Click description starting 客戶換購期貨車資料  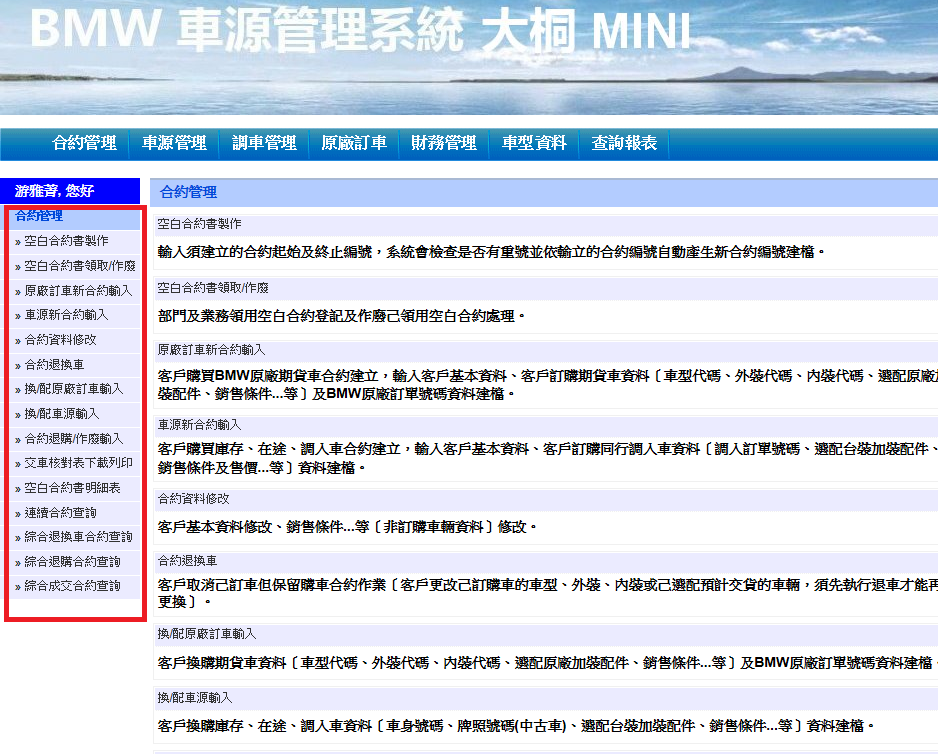pyautogui.click(x=547, y=662)
